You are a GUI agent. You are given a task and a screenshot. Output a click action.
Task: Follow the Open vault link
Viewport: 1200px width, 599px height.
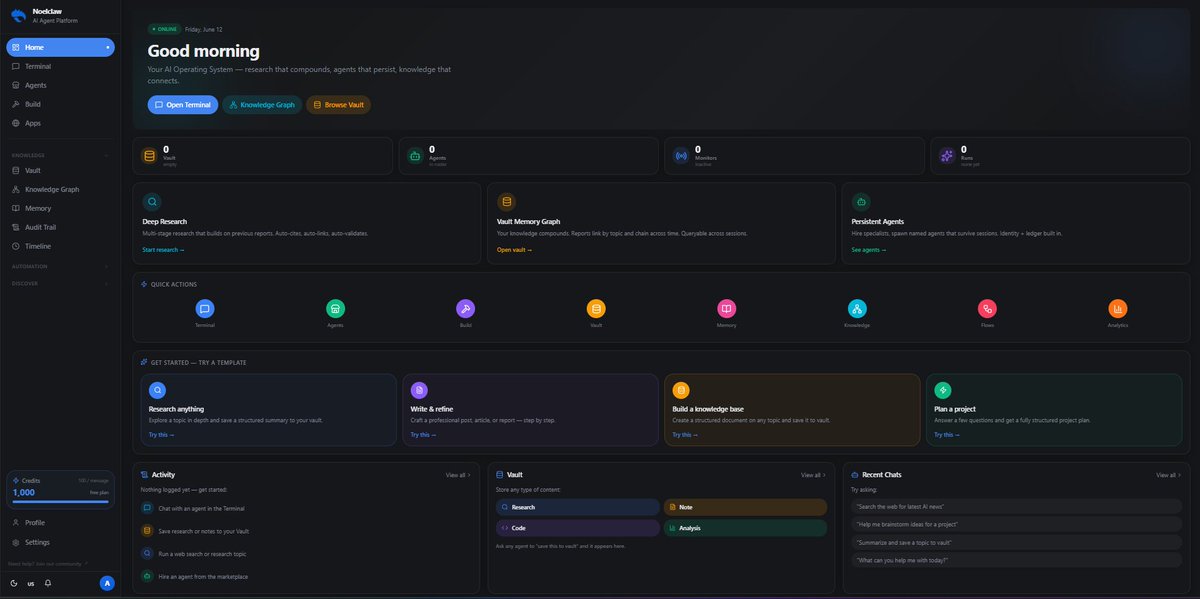514,250
